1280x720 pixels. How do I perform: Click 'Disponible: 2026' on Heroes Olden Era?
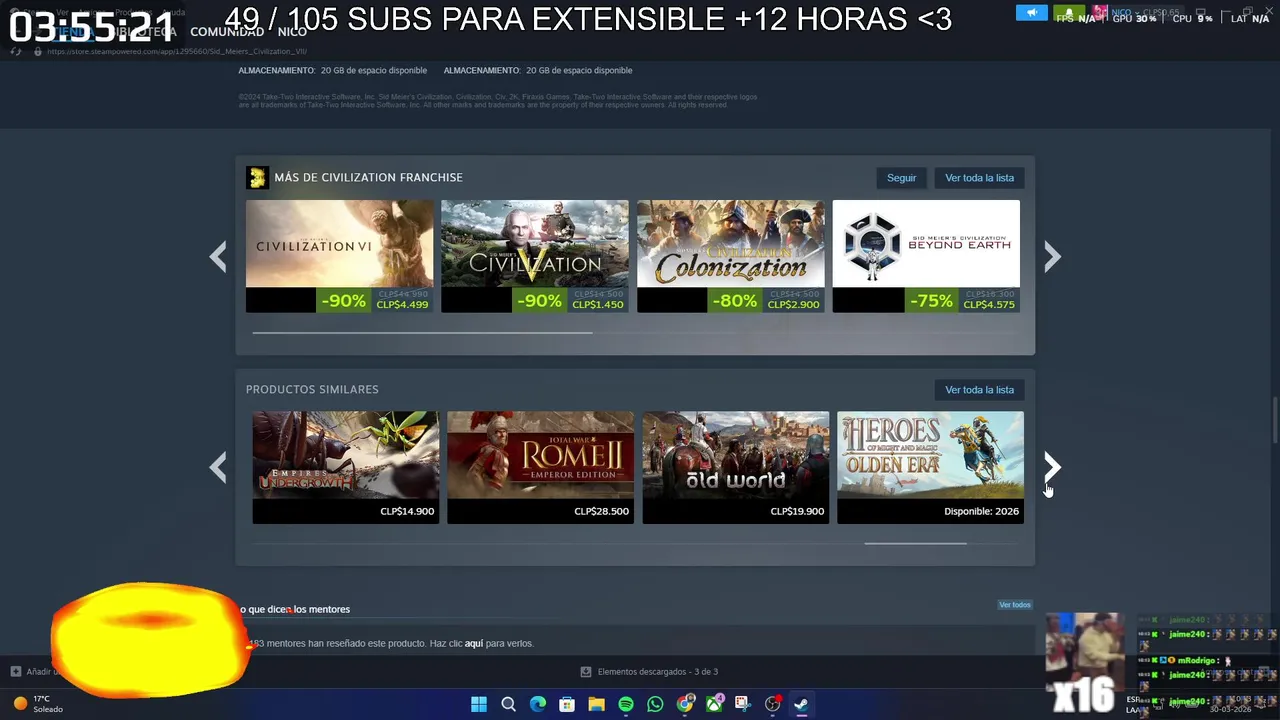981,511
